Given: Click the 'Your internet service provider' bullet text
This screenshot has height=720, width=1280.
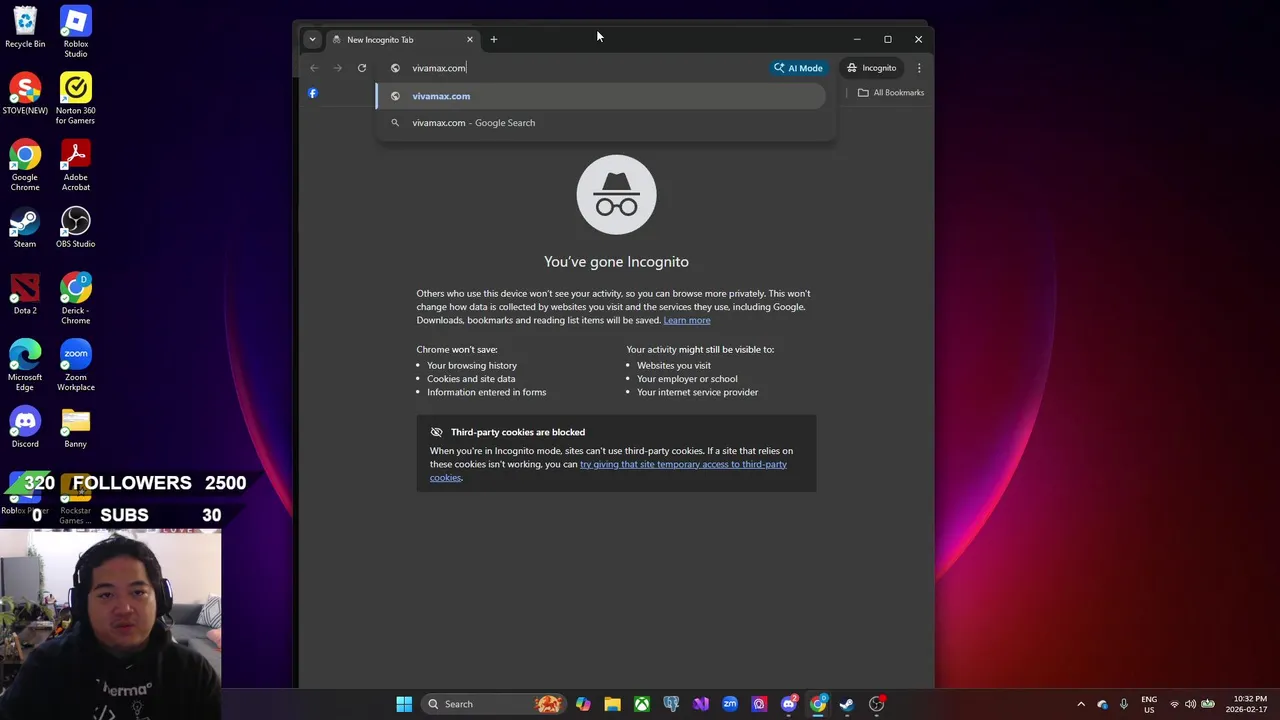Looking at the screenshot, I should 698,392.
